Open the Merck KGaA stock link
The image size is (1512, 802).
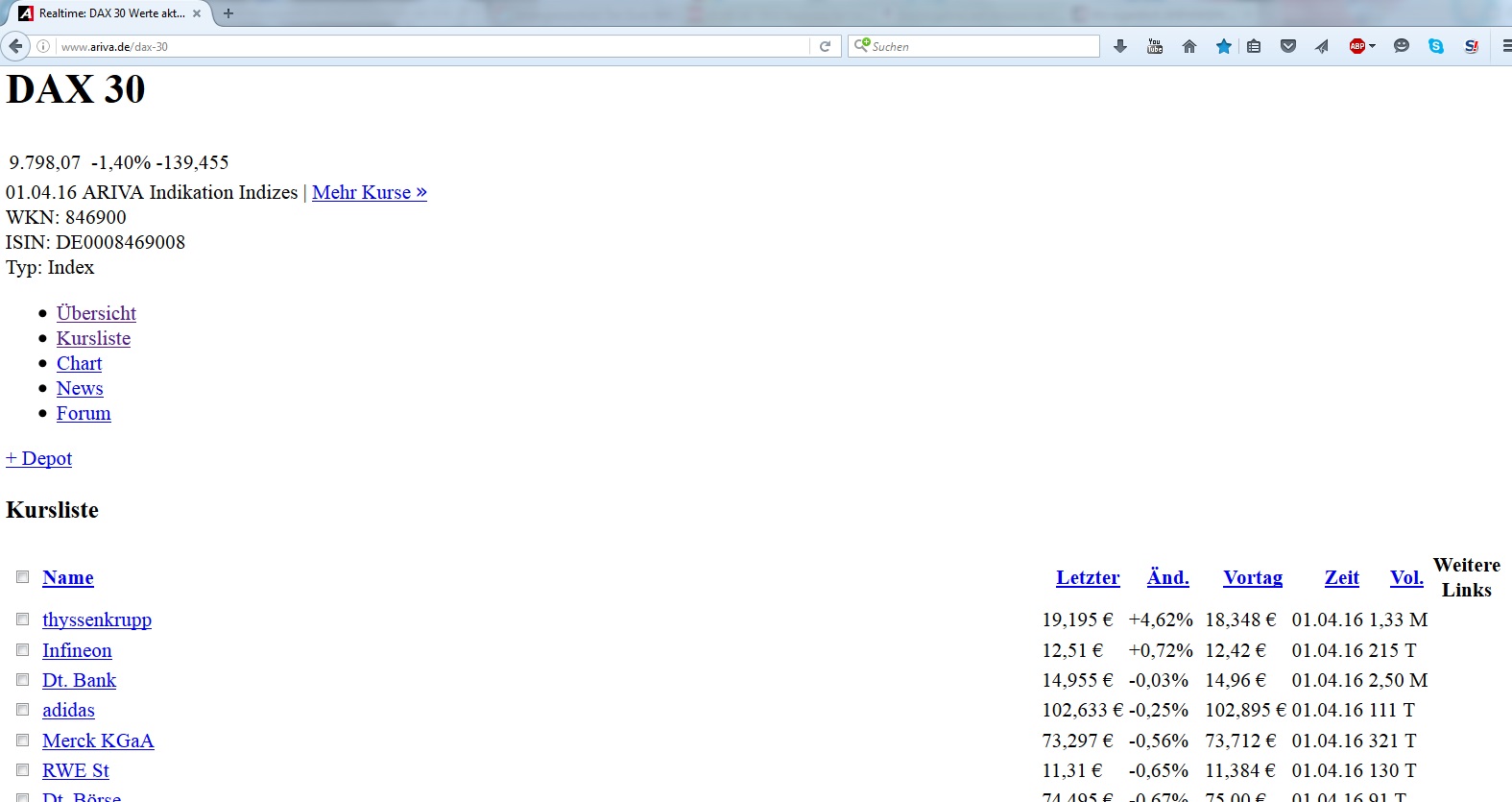(x=98, y=741)
